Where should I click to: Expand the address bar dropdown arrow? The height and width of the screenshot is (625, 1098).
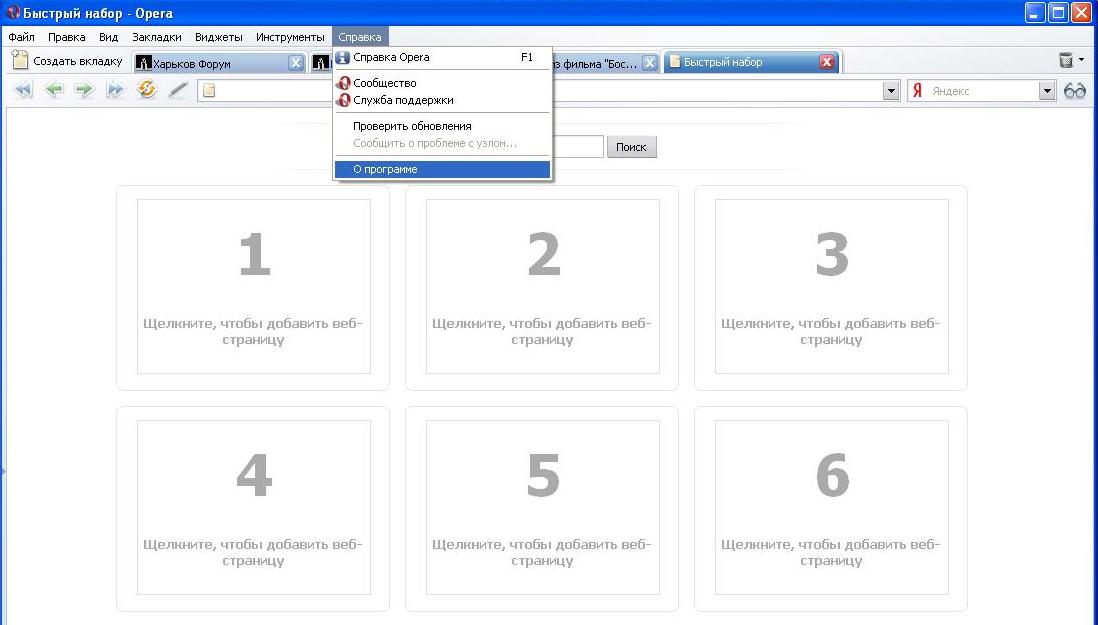click(x=891, y=91)
